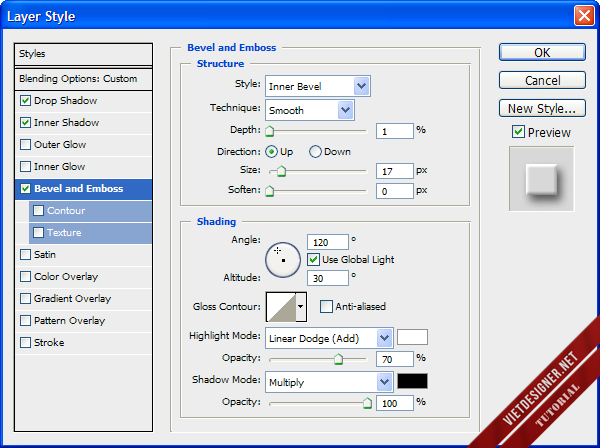This screenshot has width=600, height=448.
Task: Select the Satin list label
Action: 45,254
